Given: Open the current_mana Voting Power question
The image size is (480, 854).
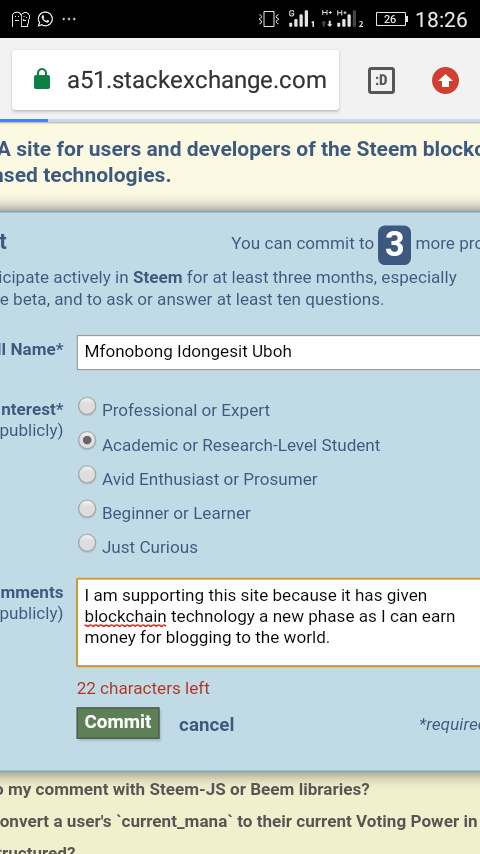Looking at the screenshot, I should click(x=240, y=821).
